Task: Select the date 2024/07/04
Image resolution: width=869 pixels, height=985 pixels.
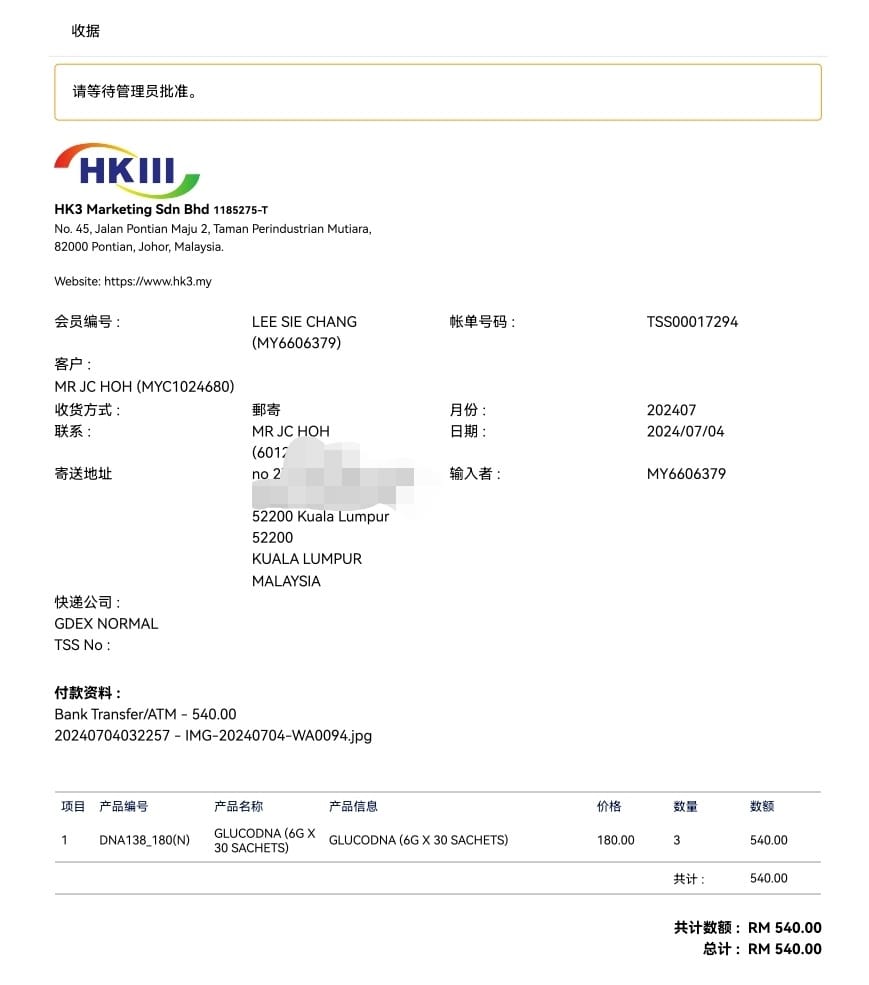Action: point(685,432)
